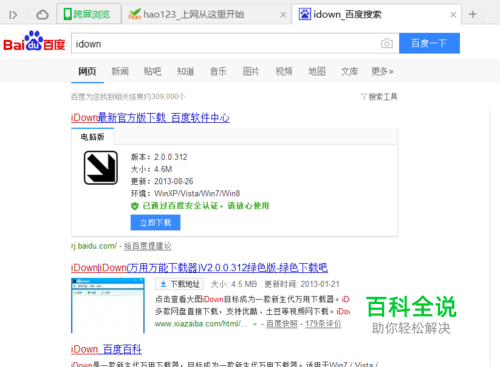This screenshot has height=367, width=500.
Task: Click the www.xiazaiba.com URL text
Action: point(201,324)
